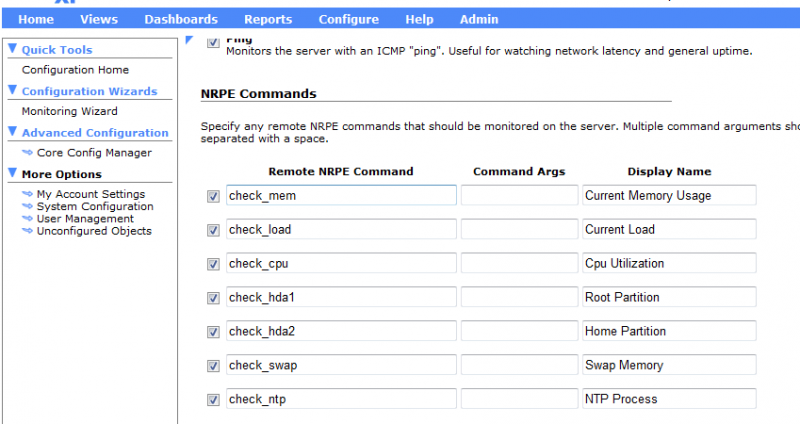Click Command Args field for check_hda1
The image size is (800, 424).
point(519,297)
